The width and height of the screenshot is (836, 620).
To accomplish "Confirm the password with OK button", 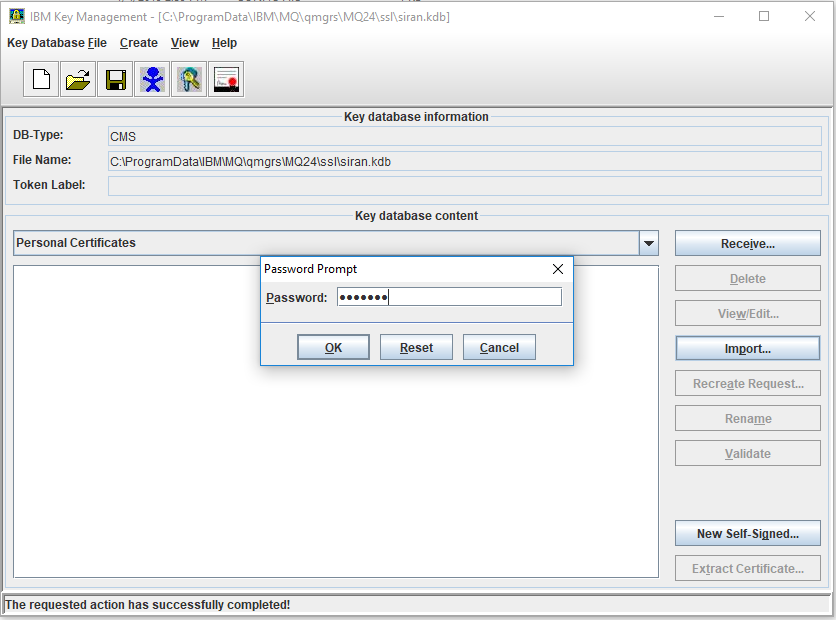I will [x=334, y=348].
